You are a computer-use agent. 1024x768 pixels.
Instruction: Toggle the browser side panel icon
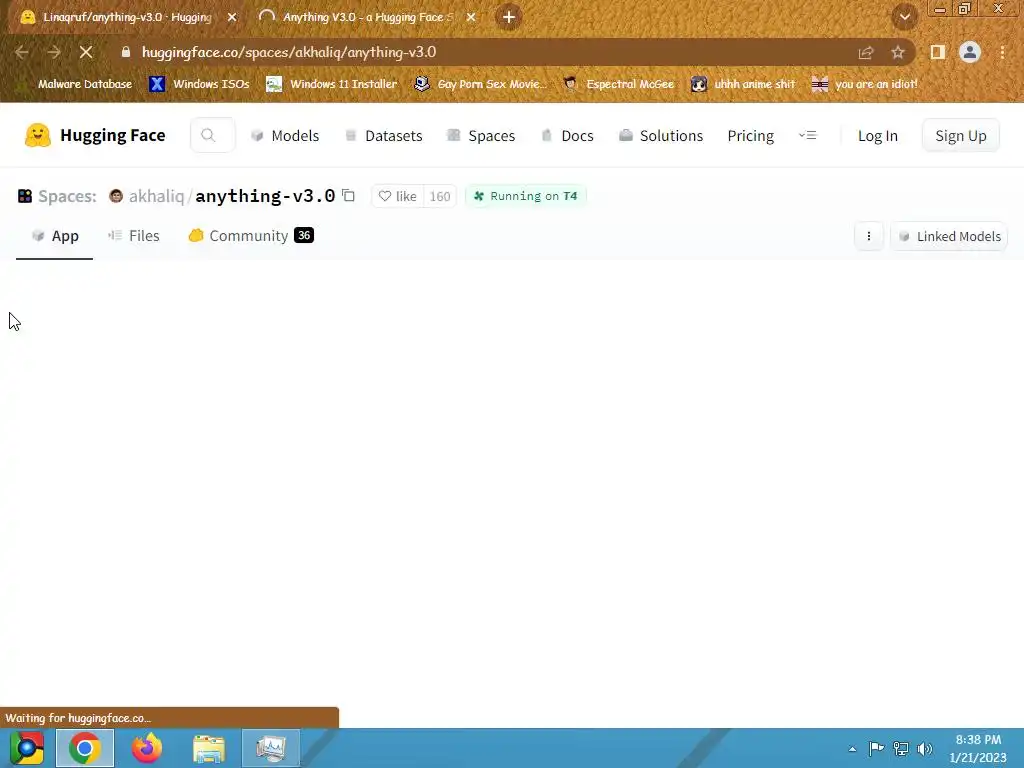(x=937, y=52)
